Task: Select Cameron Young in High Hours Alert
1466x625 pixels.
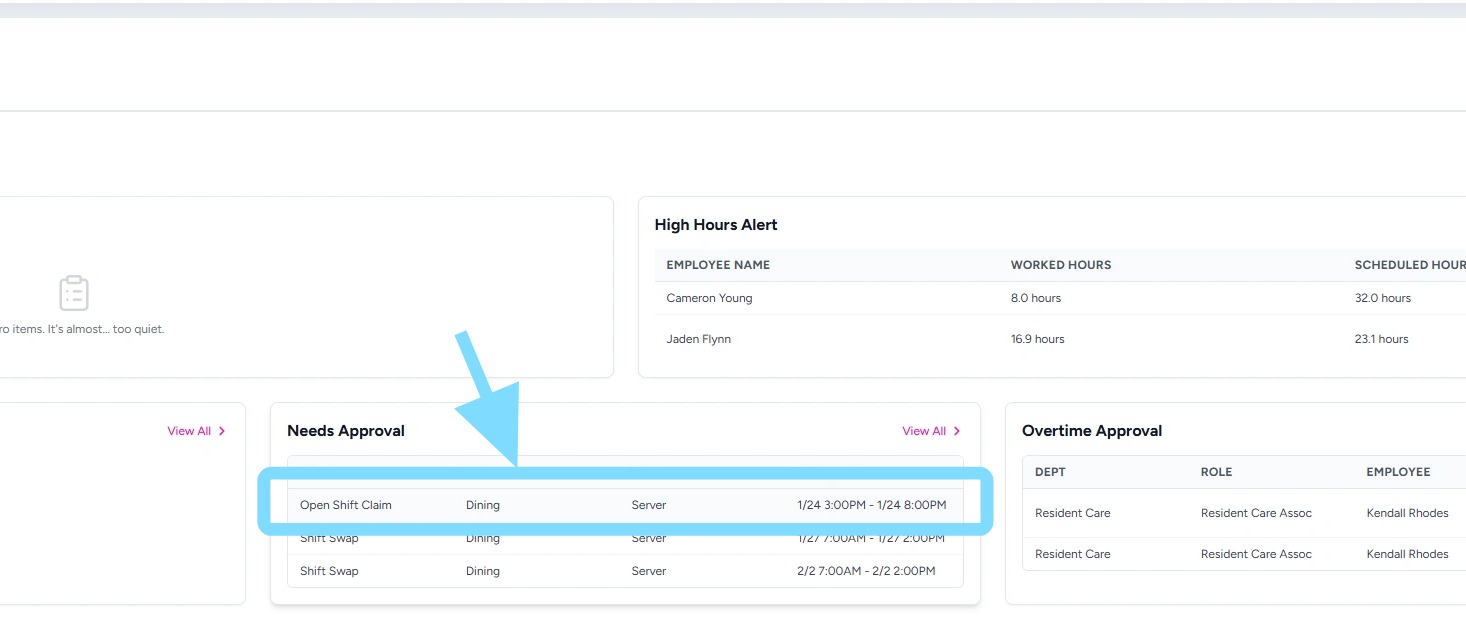Action: click(709, 298)
